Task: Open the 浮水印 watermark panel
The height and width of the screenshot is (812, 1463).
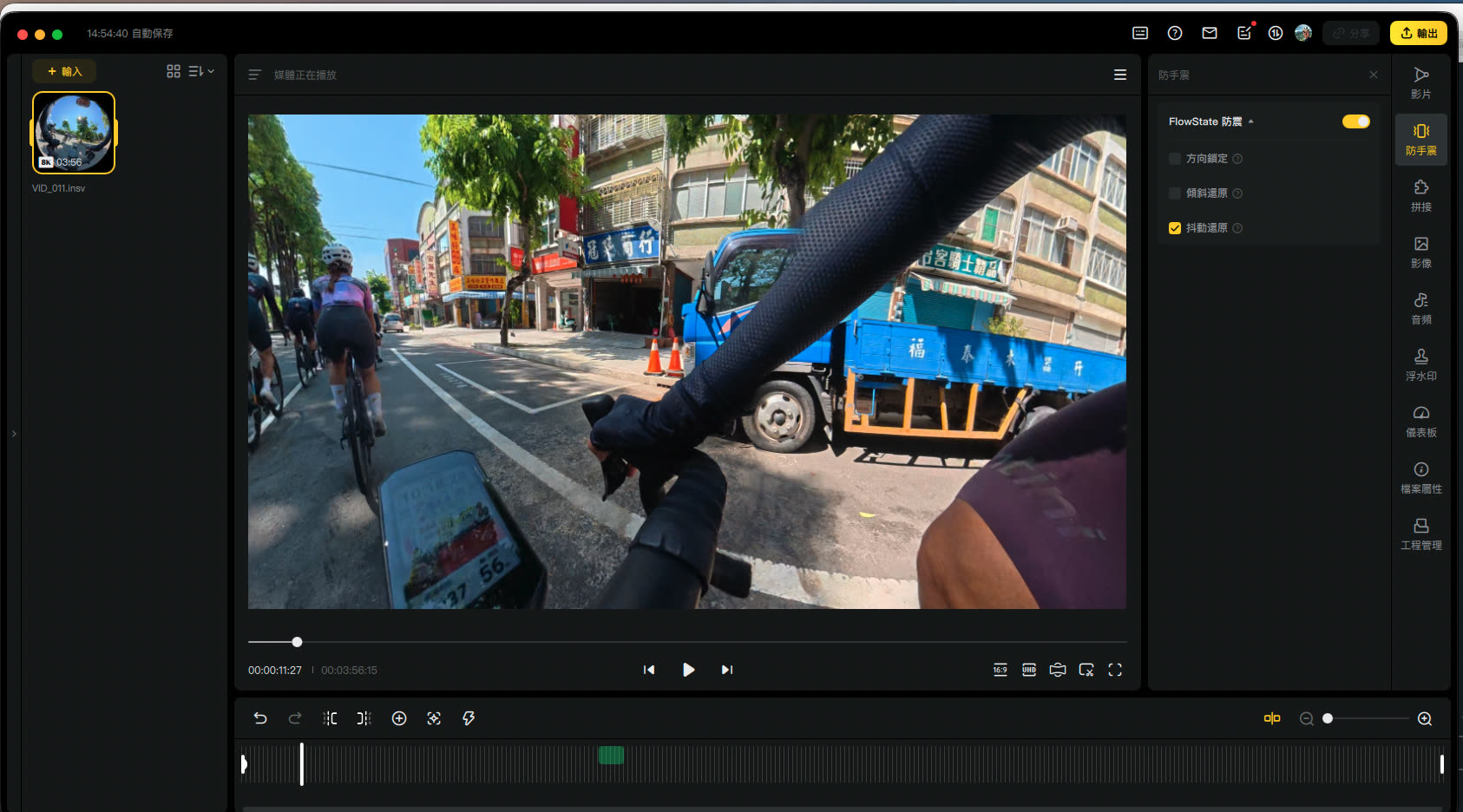Action: point(1420,365)
